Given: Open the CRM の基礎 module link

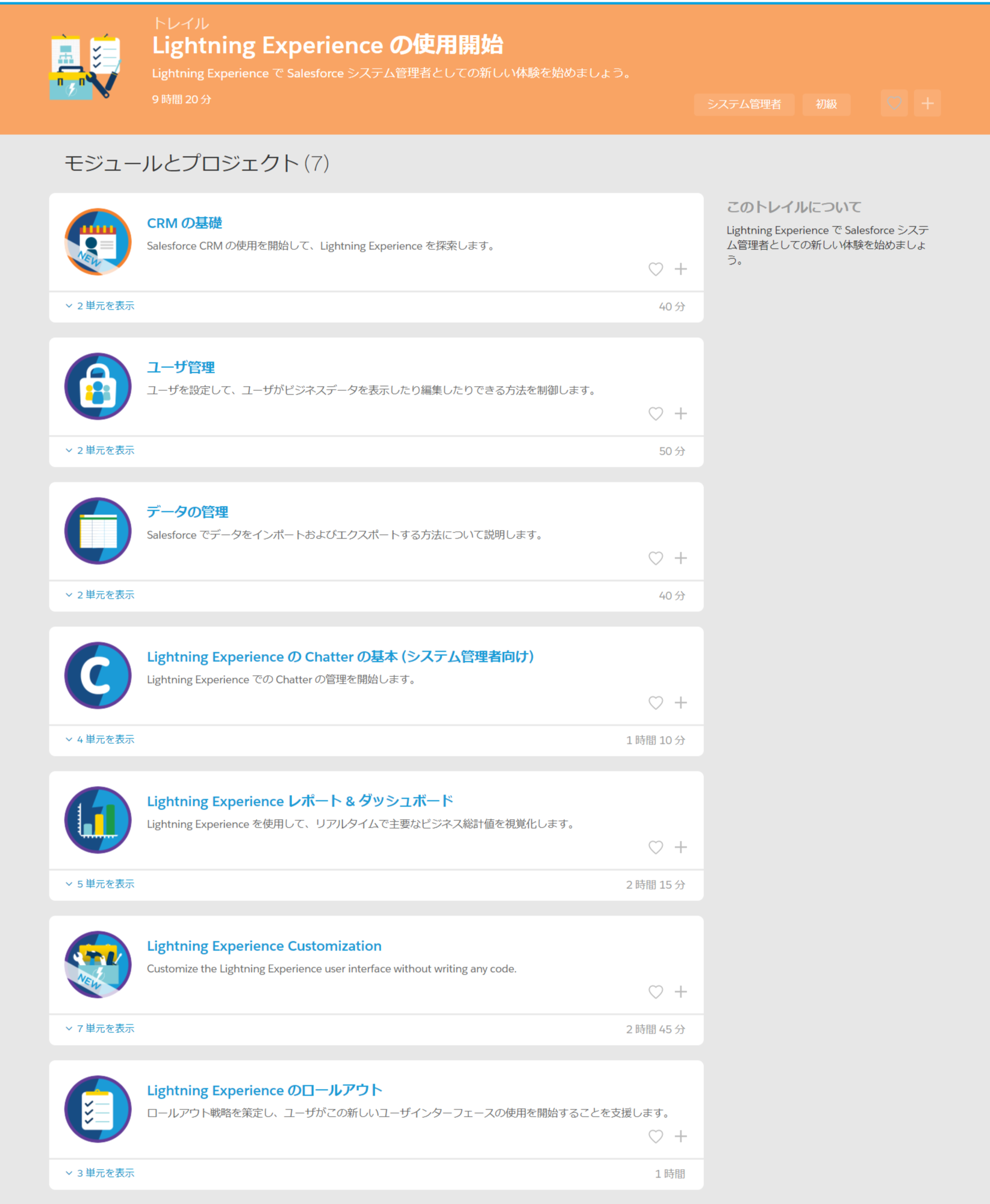Looking at the screenshot, I should 184,223.
